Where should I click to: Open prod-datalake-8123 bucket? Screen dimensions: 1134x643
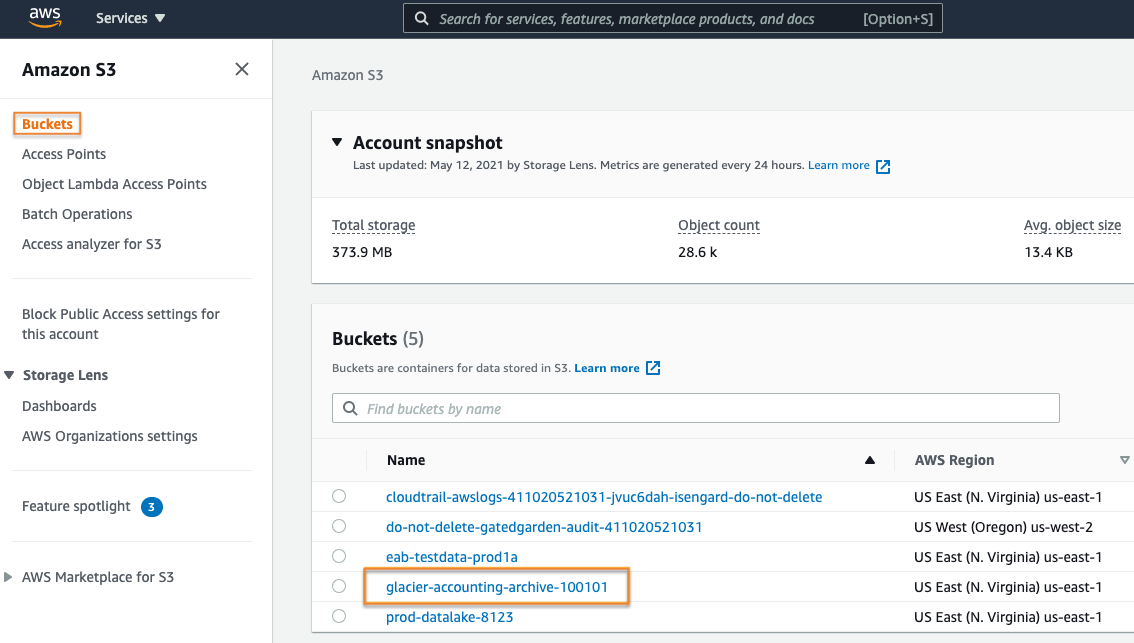(449, 617)
